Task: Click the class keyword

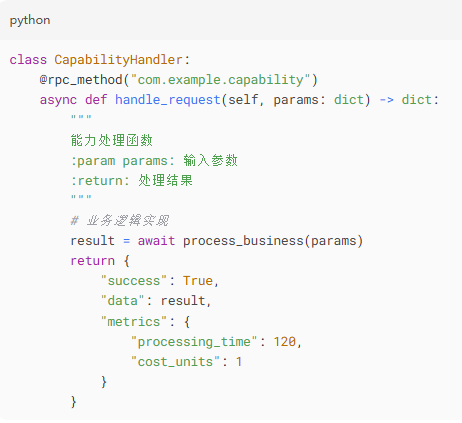Action: 28,60
